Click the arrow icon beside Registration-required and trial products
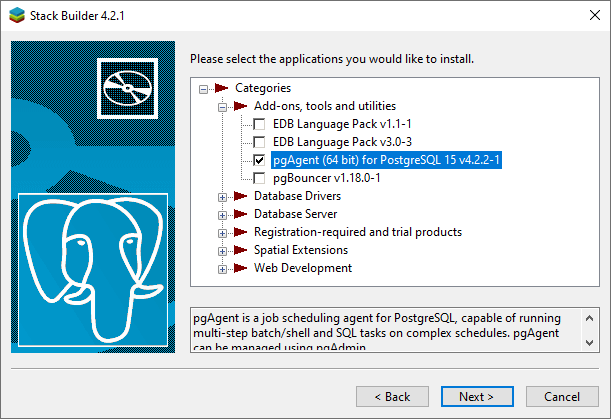The width and height of the screenshot is (611, 419). pyautogui.click(x=240, y=232)
